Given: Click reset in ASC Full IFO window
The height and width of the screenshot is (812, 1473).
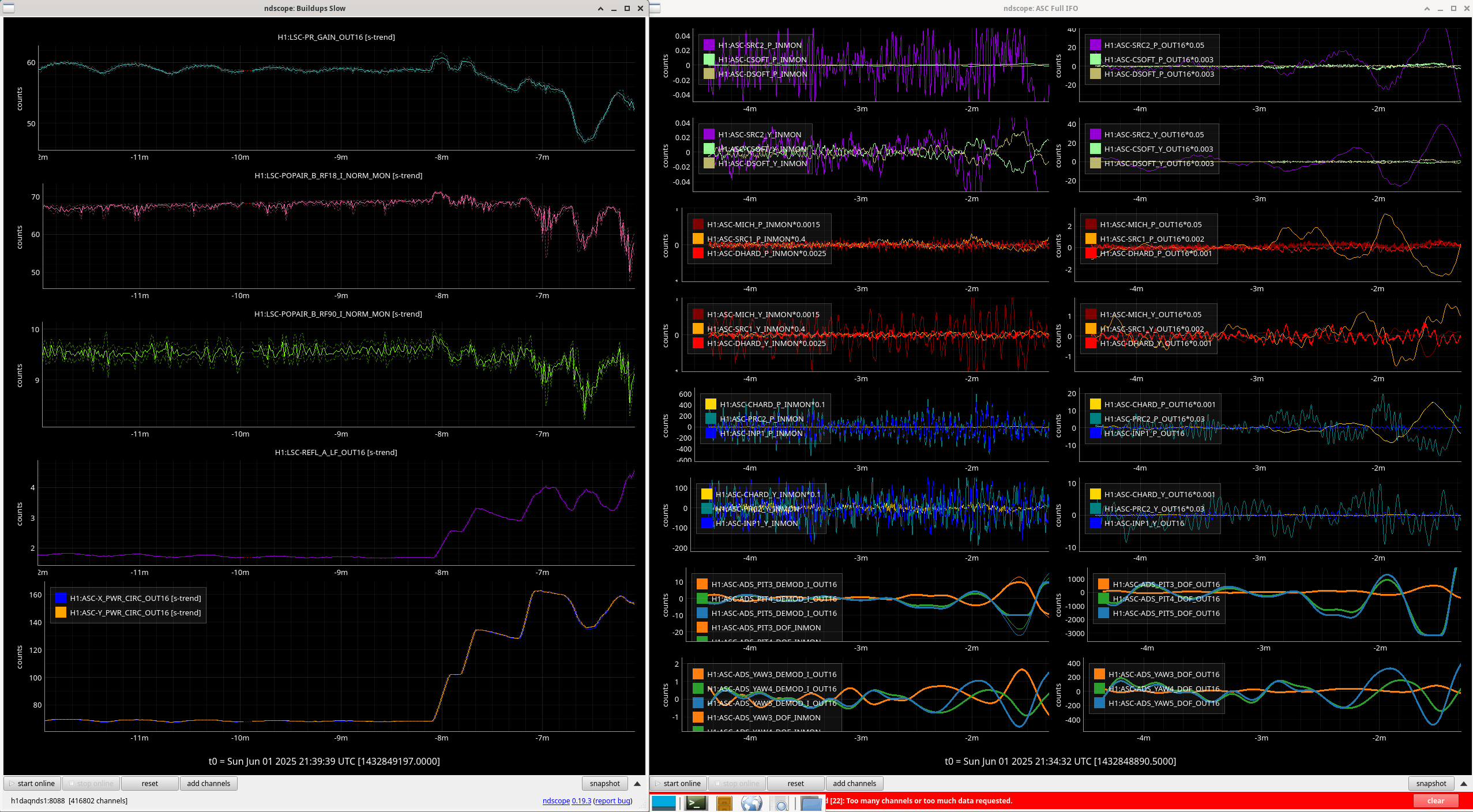Looking at the screenshot, I should (x=796, y=783).
